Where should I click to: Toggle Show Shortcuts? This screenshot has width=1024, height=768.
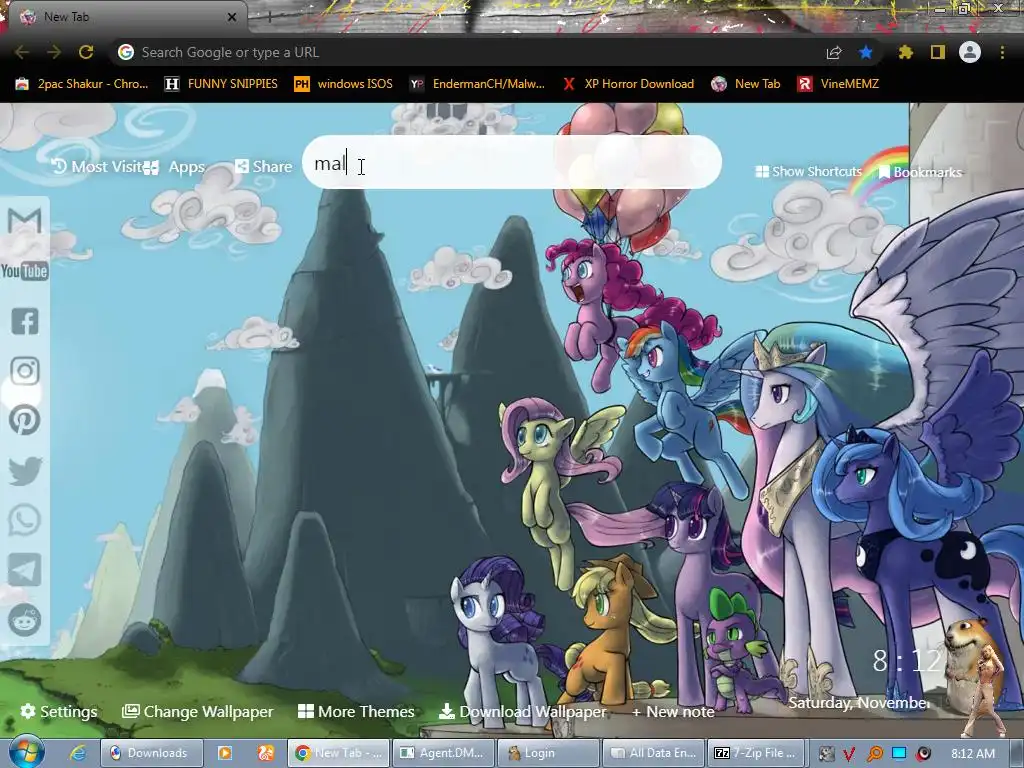click(808, 171)
